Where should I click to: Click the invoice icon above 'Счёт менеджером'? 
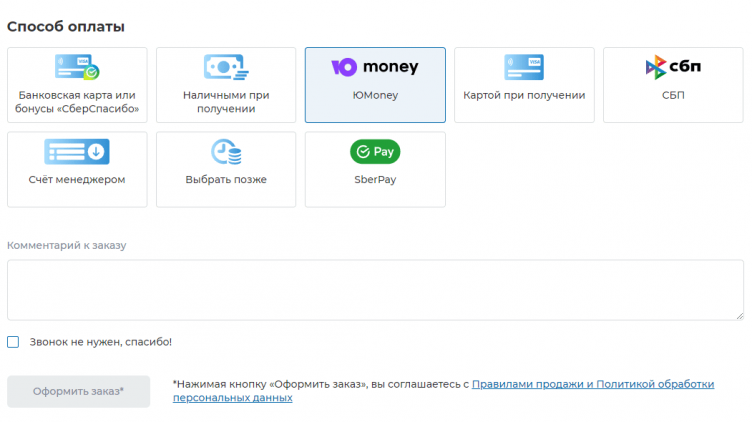pyautogui.click(x=77, y=152)
